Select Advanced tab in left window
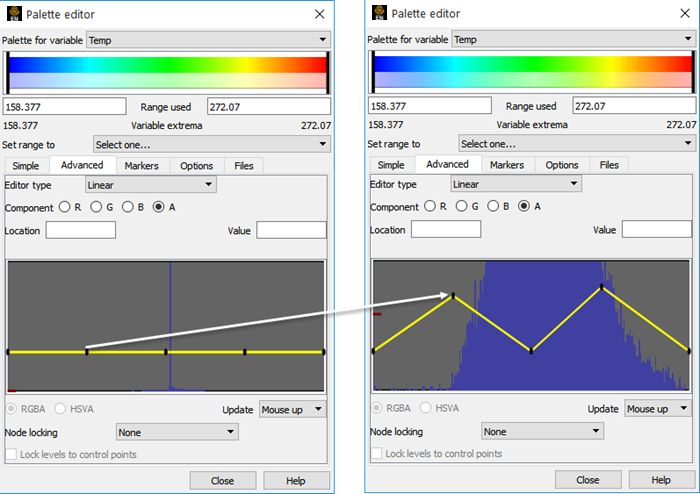The image size is (700, 494). 83,165
